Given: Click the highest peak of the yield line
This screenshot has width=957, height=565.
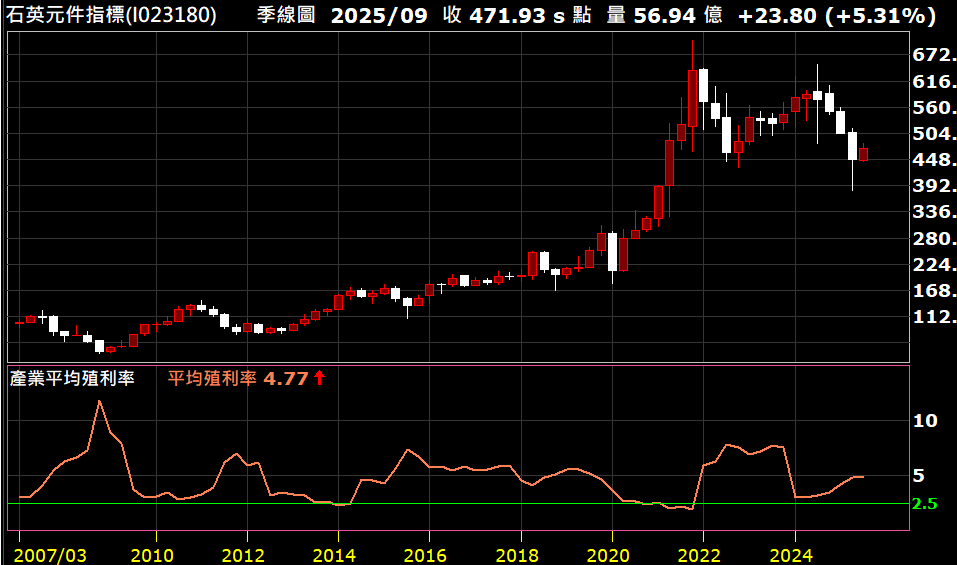Looking at the screenshot, I should click(99, 401).
